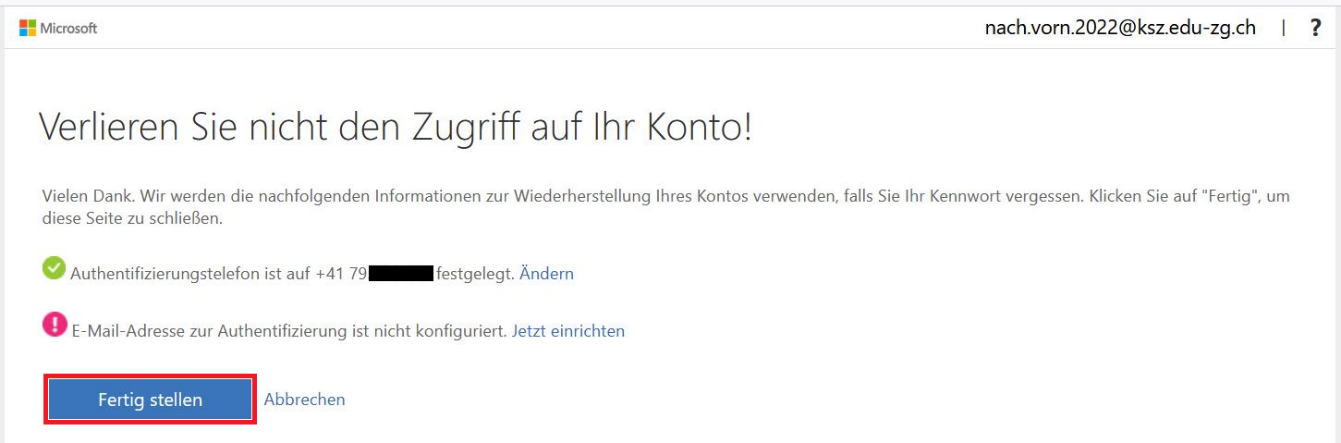This screenshot has height=443, width=1341.
Task: Click the account email nach.vorn.2022@ksz.edu-zg.ch
Action: (x=1120, y=28)
